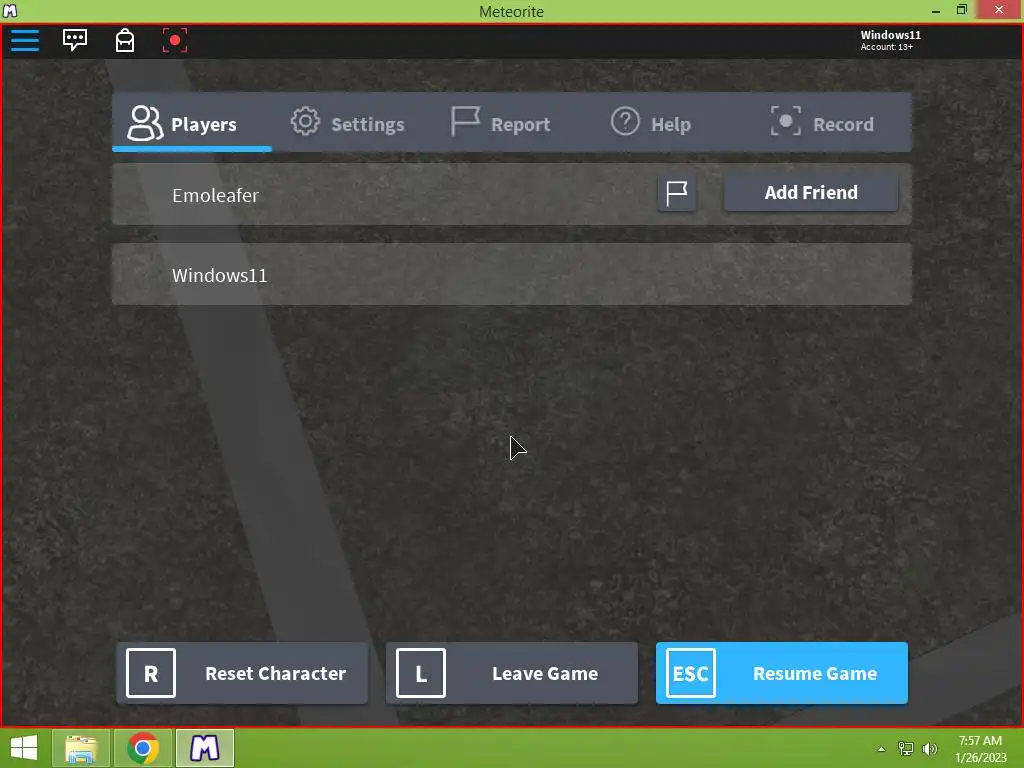Switch to the Players tab
Image resolution: width=1024 pixels, height=768 pixels.
pos(191,123)
